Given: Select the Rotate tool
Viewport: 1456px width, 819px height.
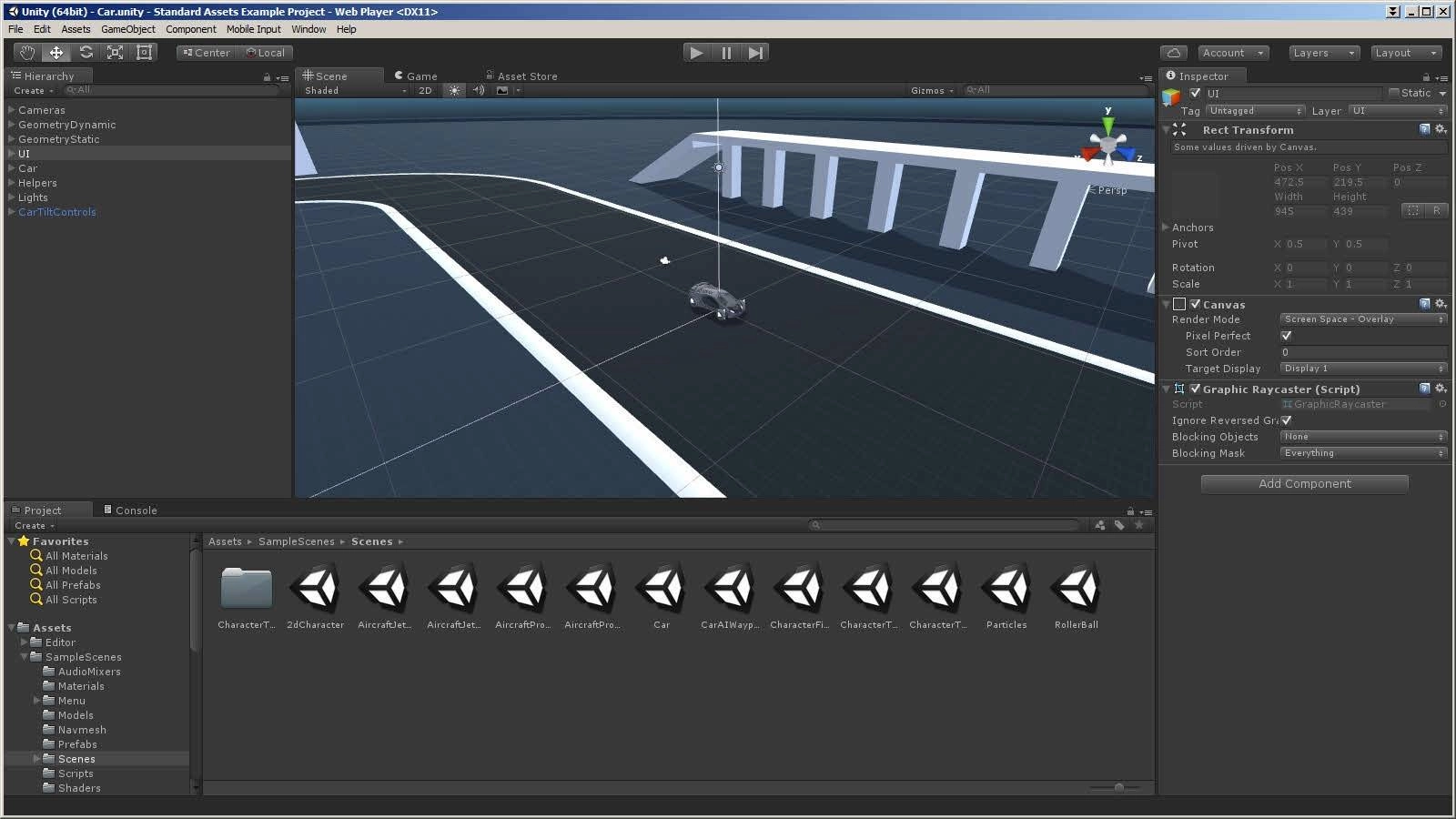Looking at the screenshot, I should coord(86,53).
